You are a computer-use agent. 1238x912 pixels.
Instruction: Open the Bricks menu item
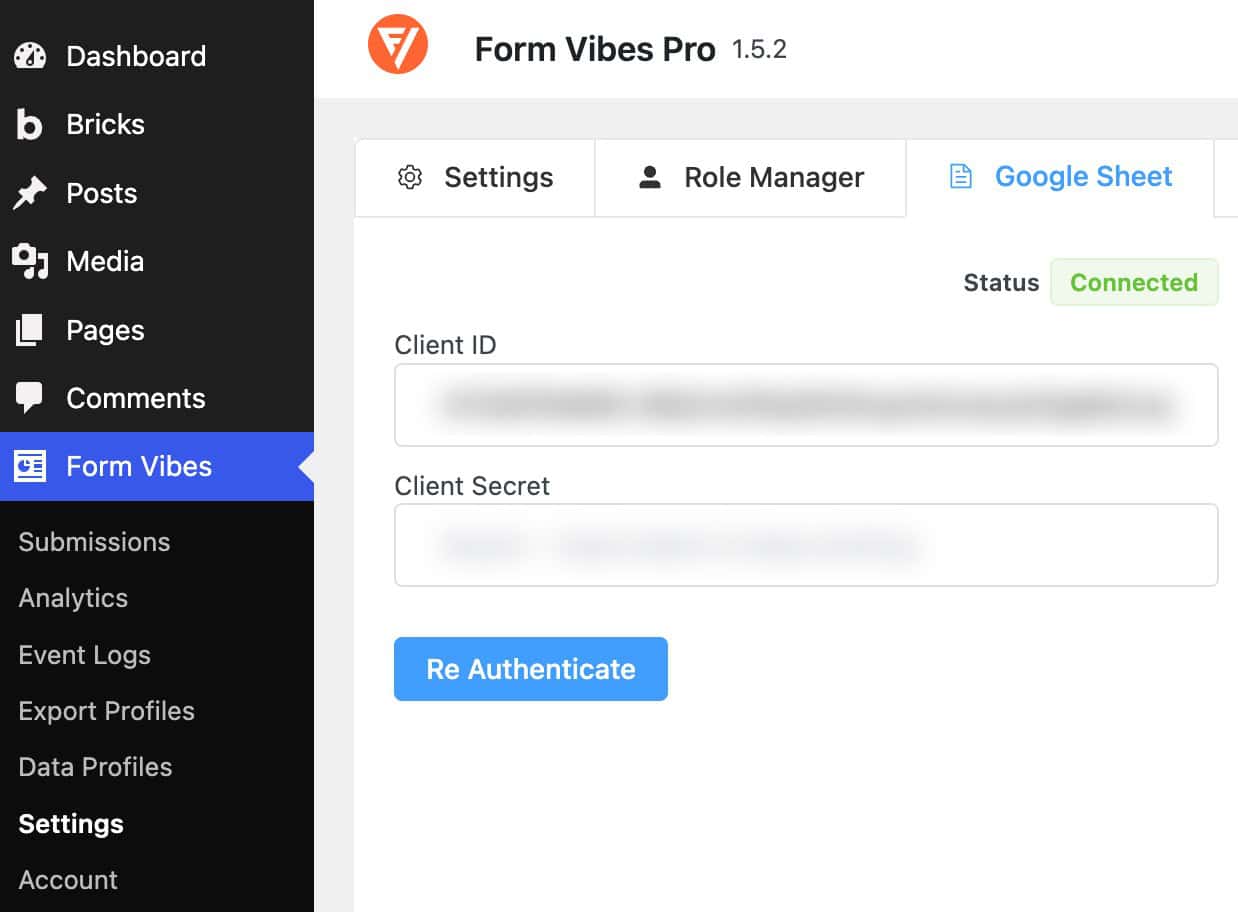(157, 125)
